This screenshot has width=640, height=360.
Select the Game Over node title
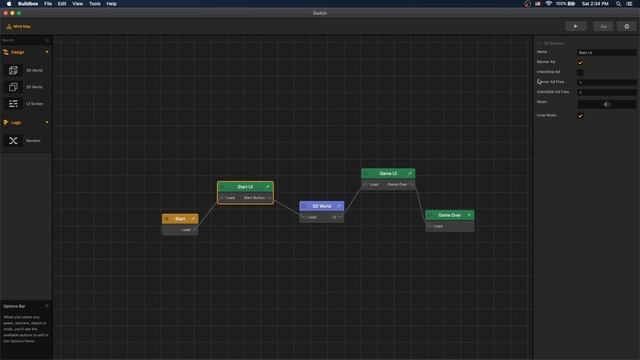[449, 215]
